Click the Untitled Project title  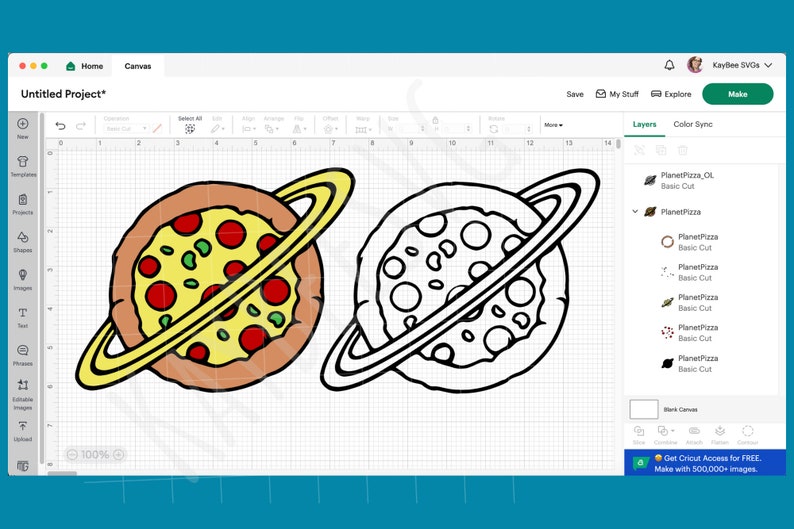coord(63,94)
